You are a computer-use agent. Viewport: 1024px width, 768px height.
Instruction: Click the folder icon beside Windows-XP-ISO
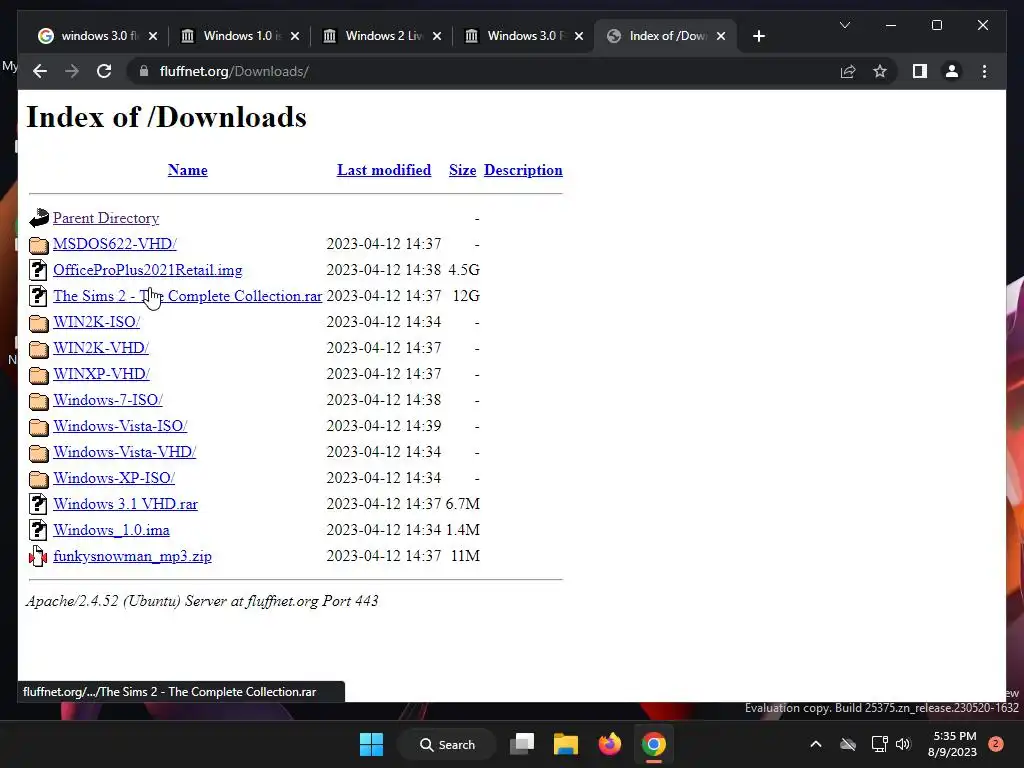click(39, 479)
